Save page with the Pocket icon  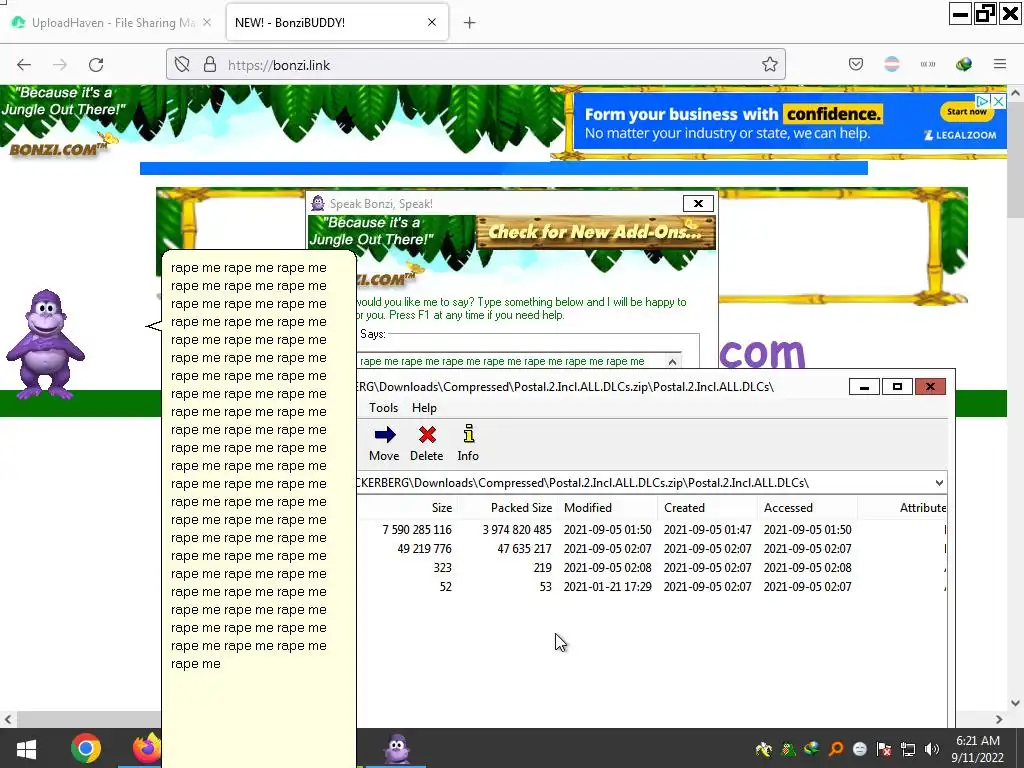(856, 65)
